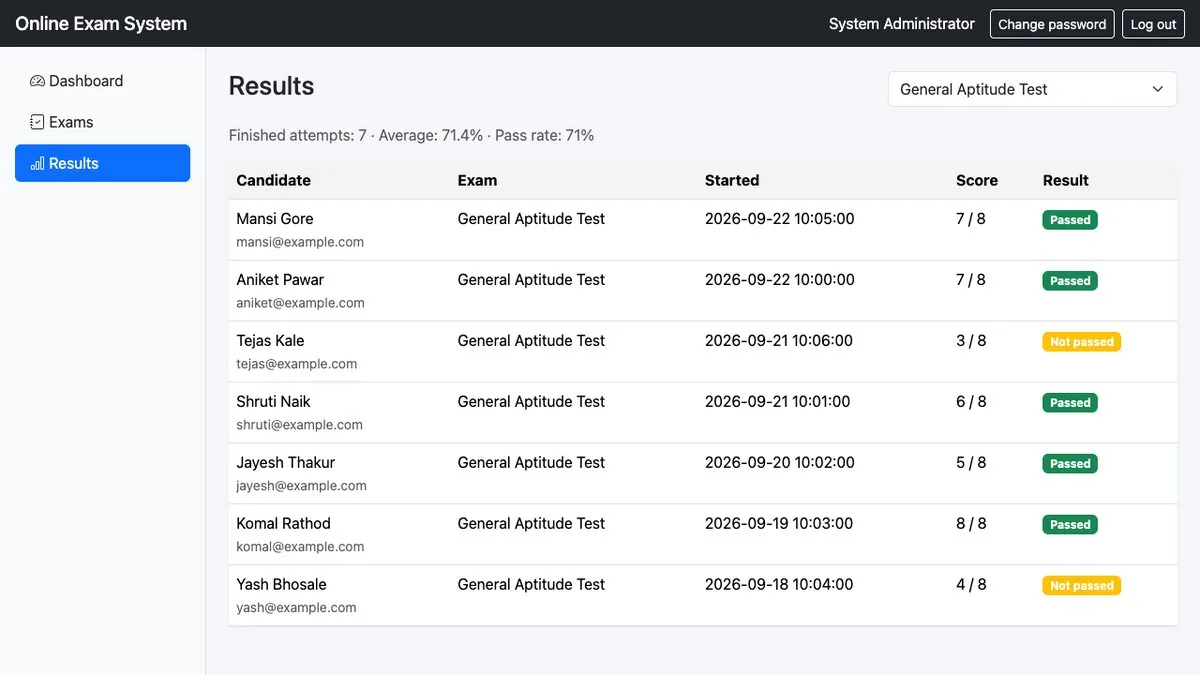Click start time 2026-09-20 10:02:00

[780, 463]
